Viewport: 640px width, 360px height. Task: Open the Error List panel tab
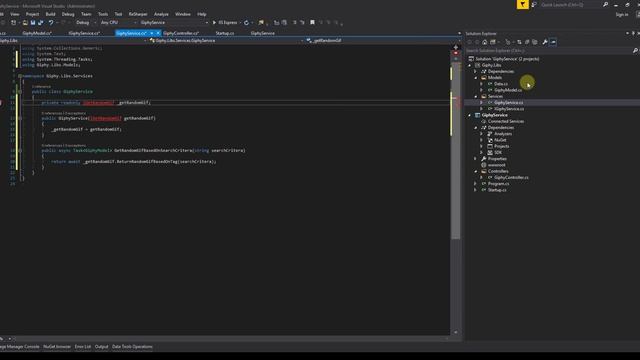[83, 347]
